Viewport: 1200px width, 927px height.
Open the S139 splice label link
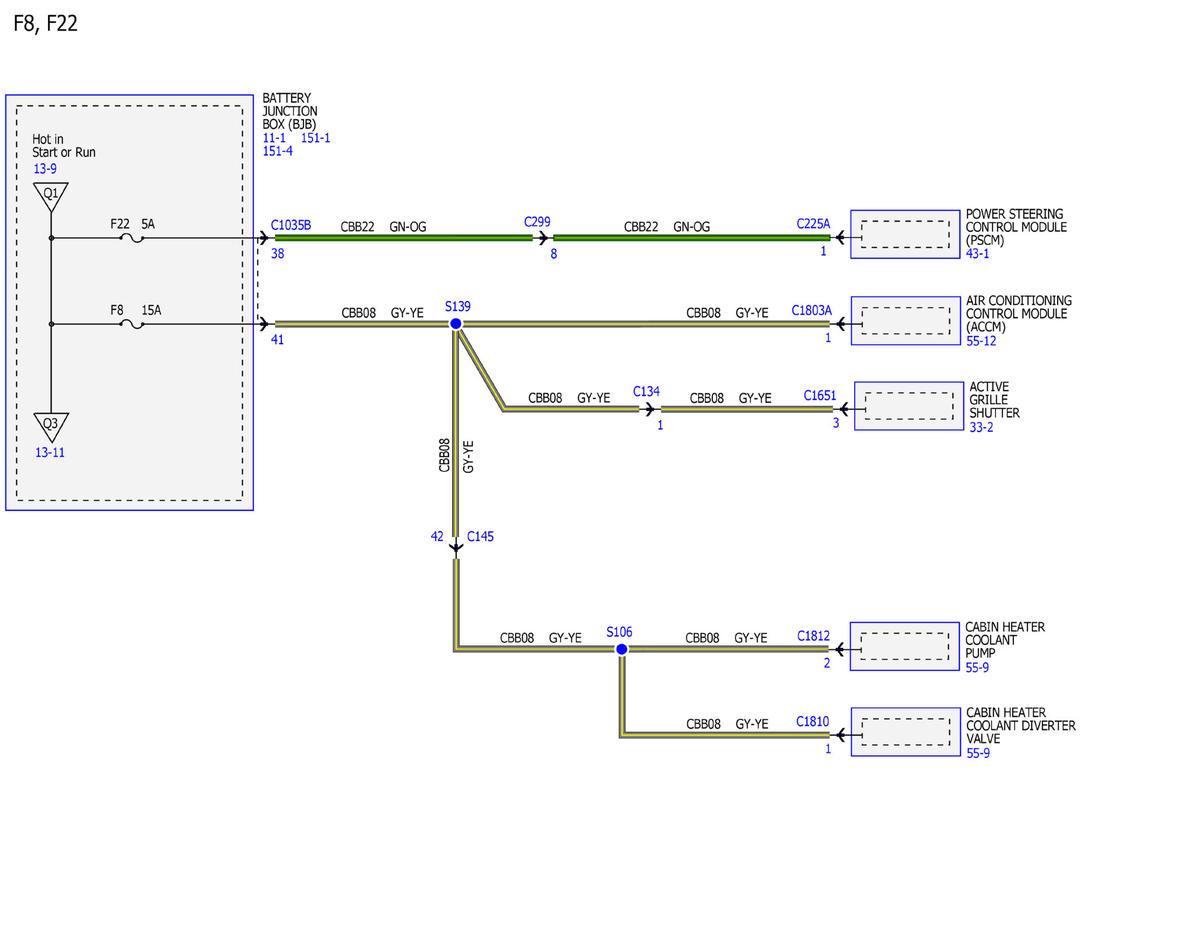pos(457,306)
